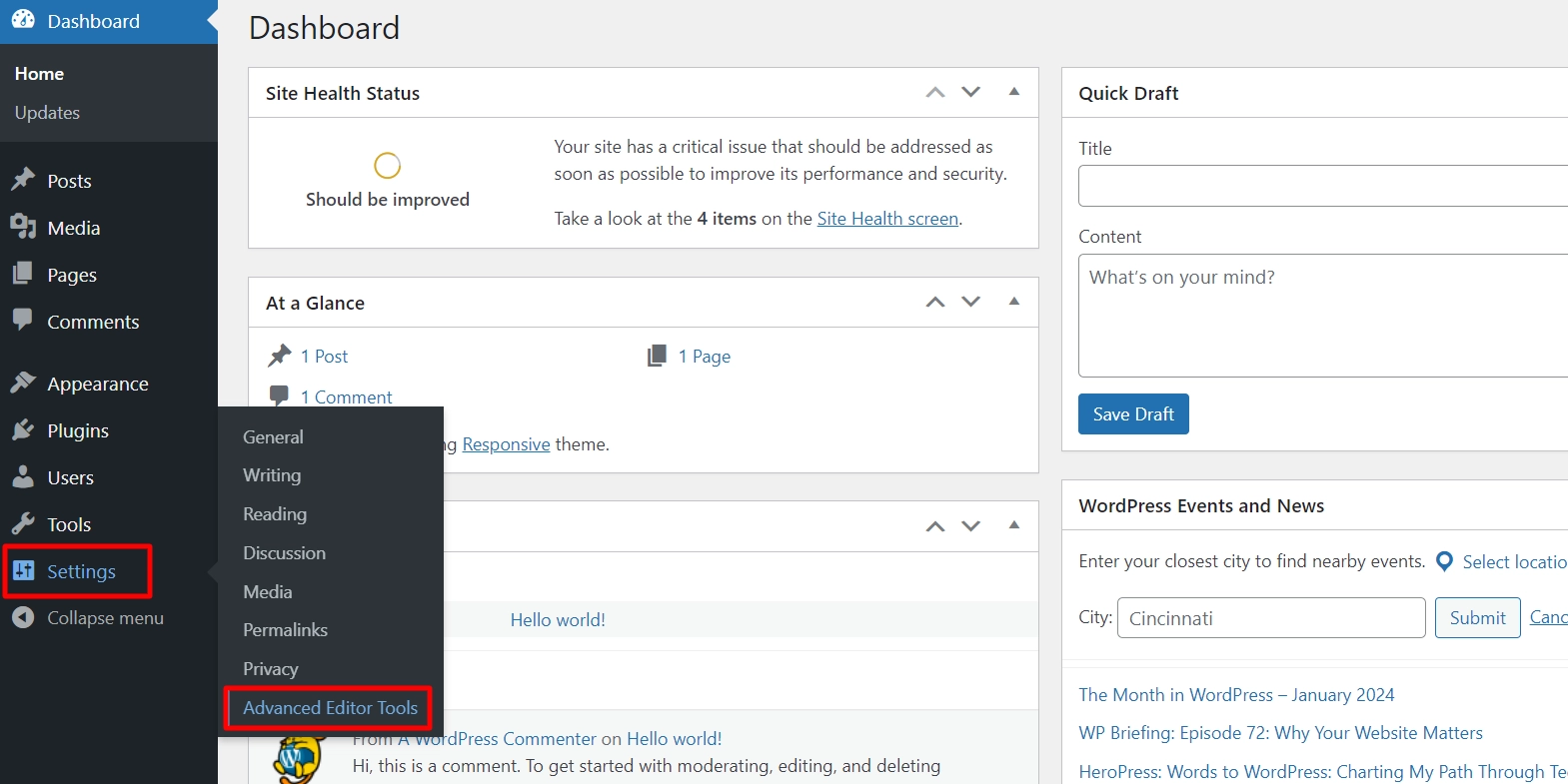This screenshot has height=784, width=1568.
Task: Move Site Health Status panel up
Action: 935,92
